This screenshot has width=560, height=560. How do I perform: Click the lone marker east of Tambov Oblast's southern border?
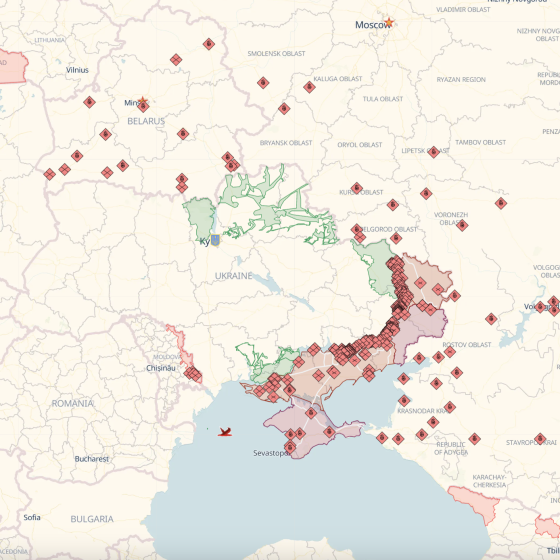pyautogui.click(x=501, y=203)
